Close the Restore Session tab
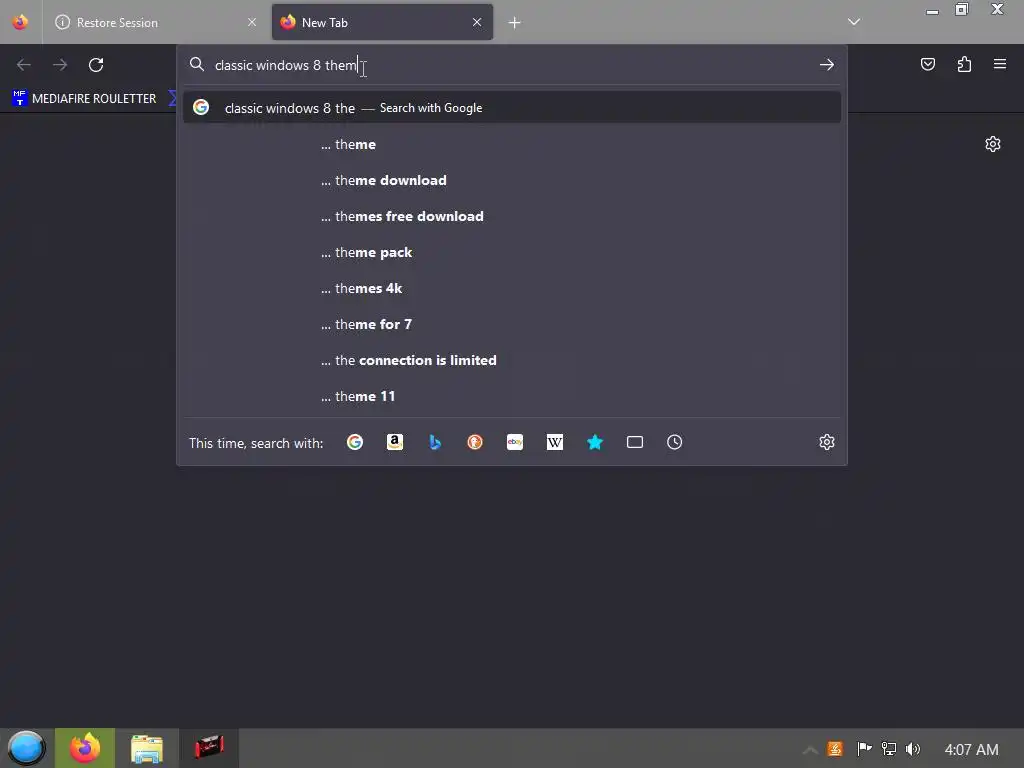Screen dimensions: 1024x768 point(252,22)
